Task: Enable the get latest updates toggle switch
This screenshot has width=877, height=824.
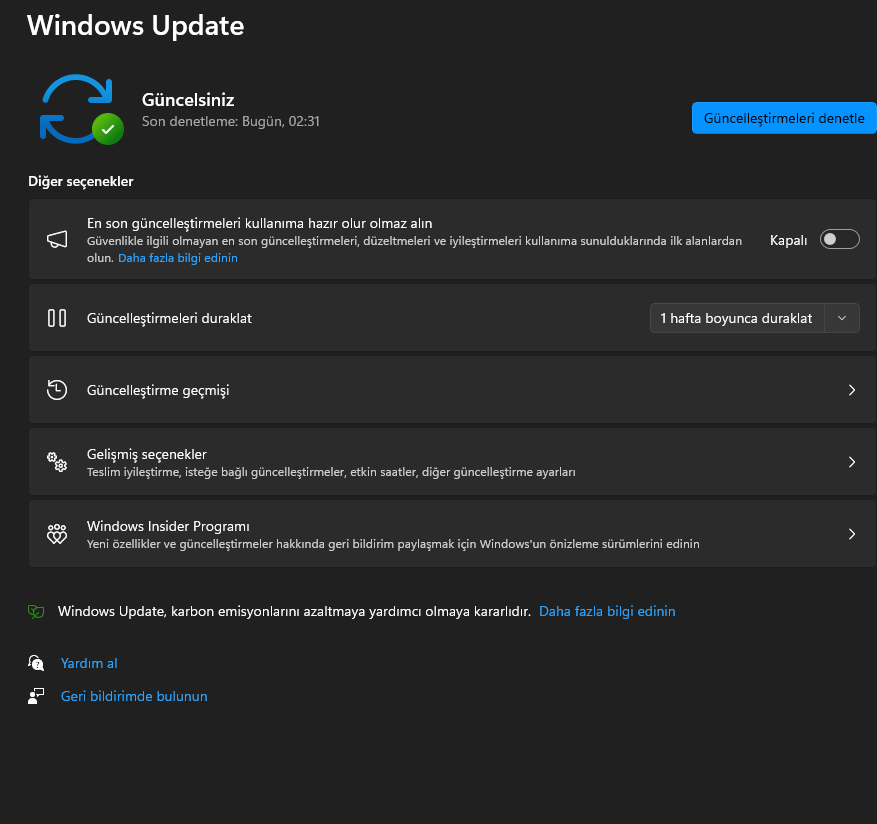Action: click(839, 239)
